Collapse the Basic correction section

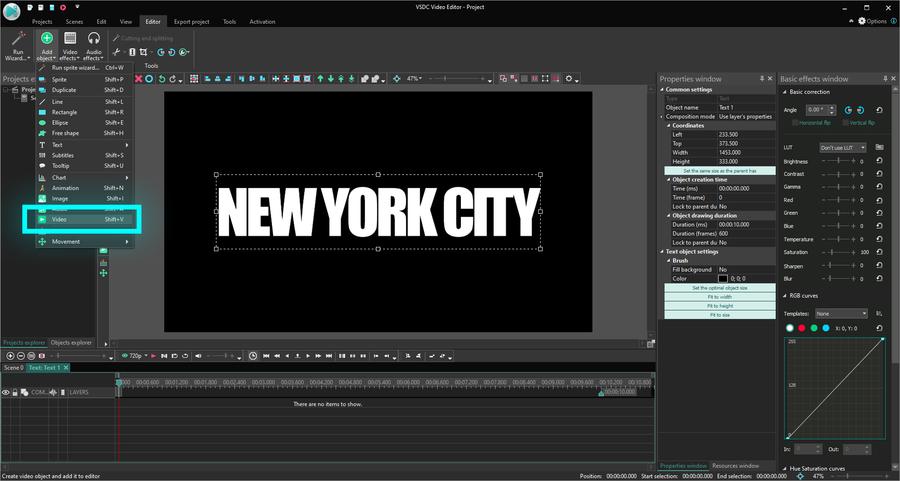pyautogui.click(x=785, y=92)
